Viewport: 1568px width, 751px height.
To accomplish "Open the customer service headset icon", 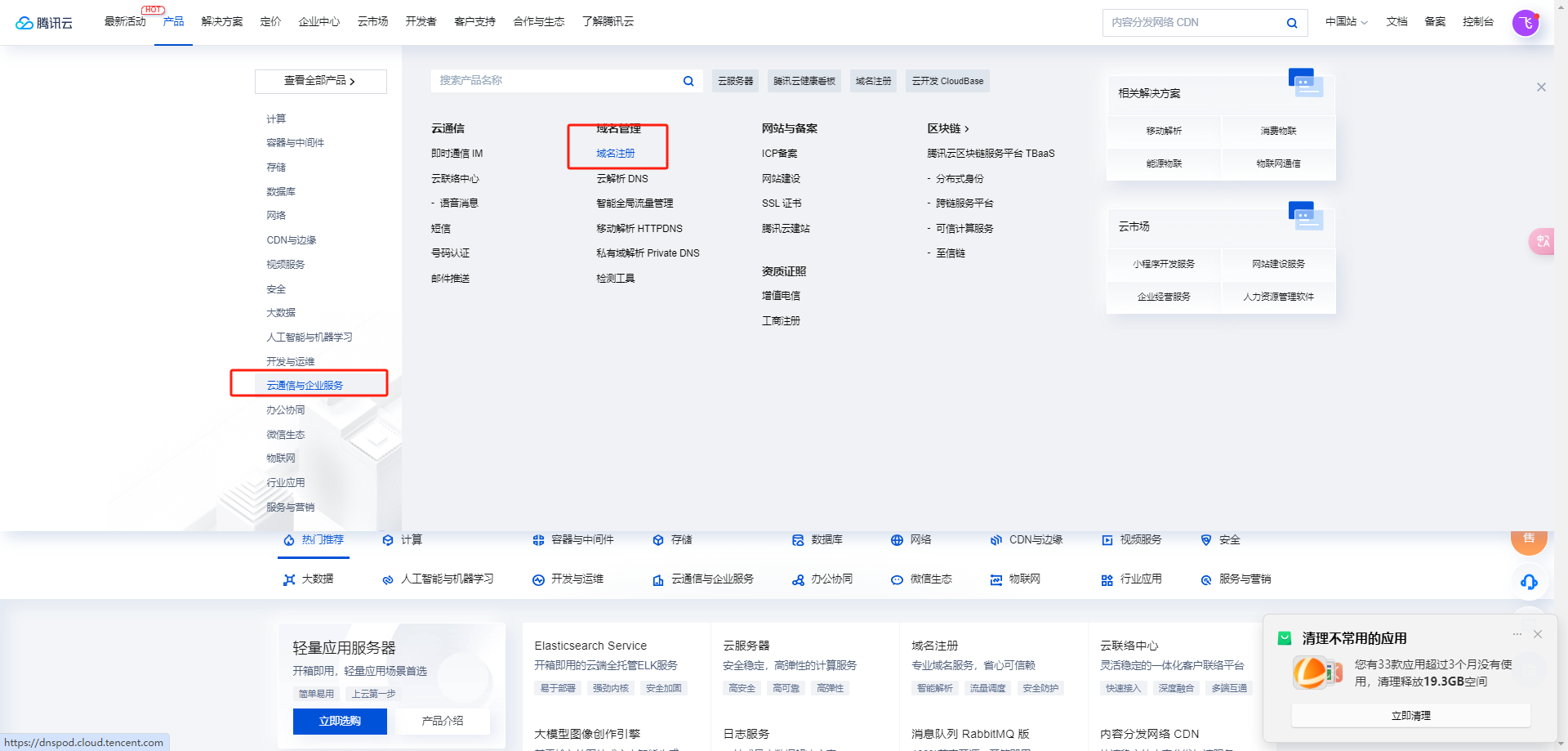I will click(1529, 582).
